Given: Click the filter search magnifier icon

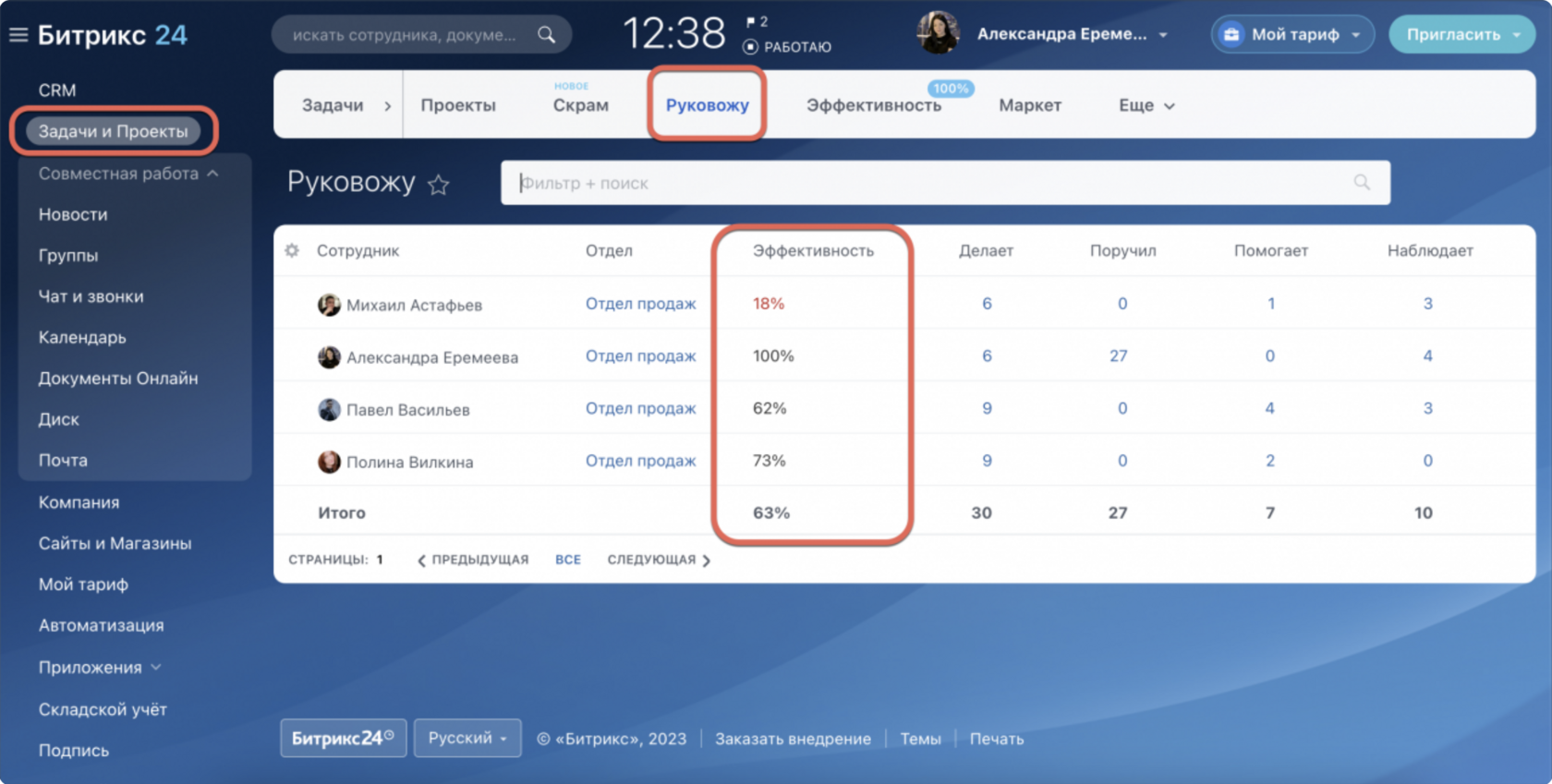Looking at the screenshot, I should pos(1362,183).
